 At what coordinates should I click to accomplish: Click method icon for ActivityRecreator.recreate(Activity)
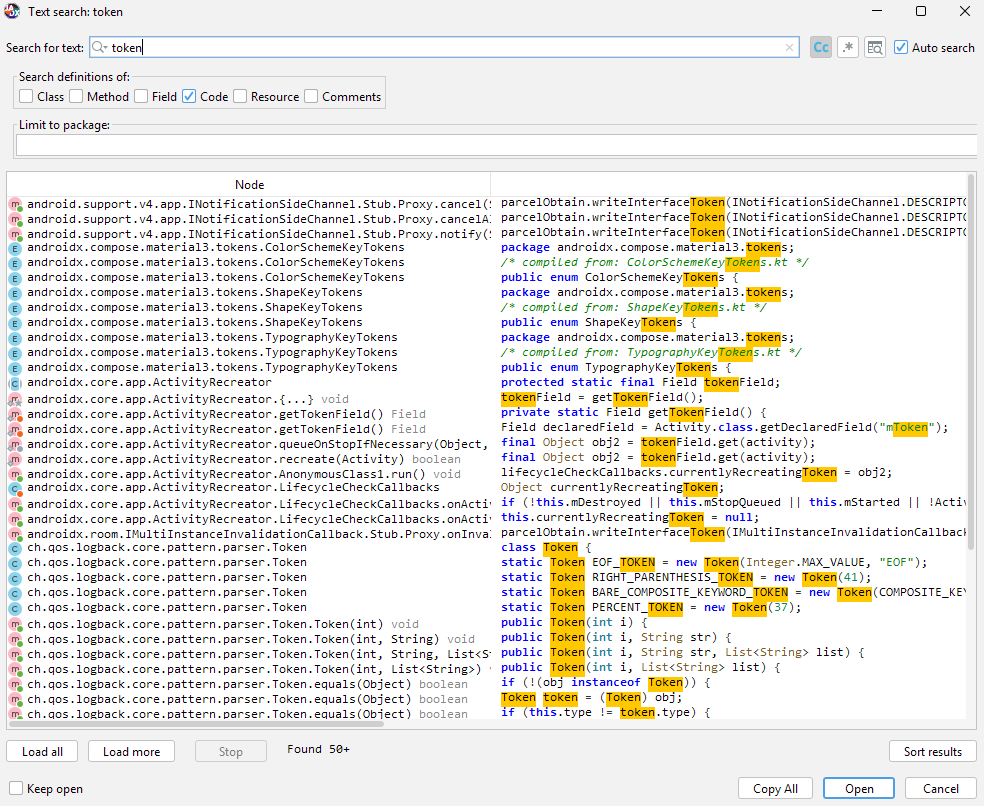[x=15, y=459]
